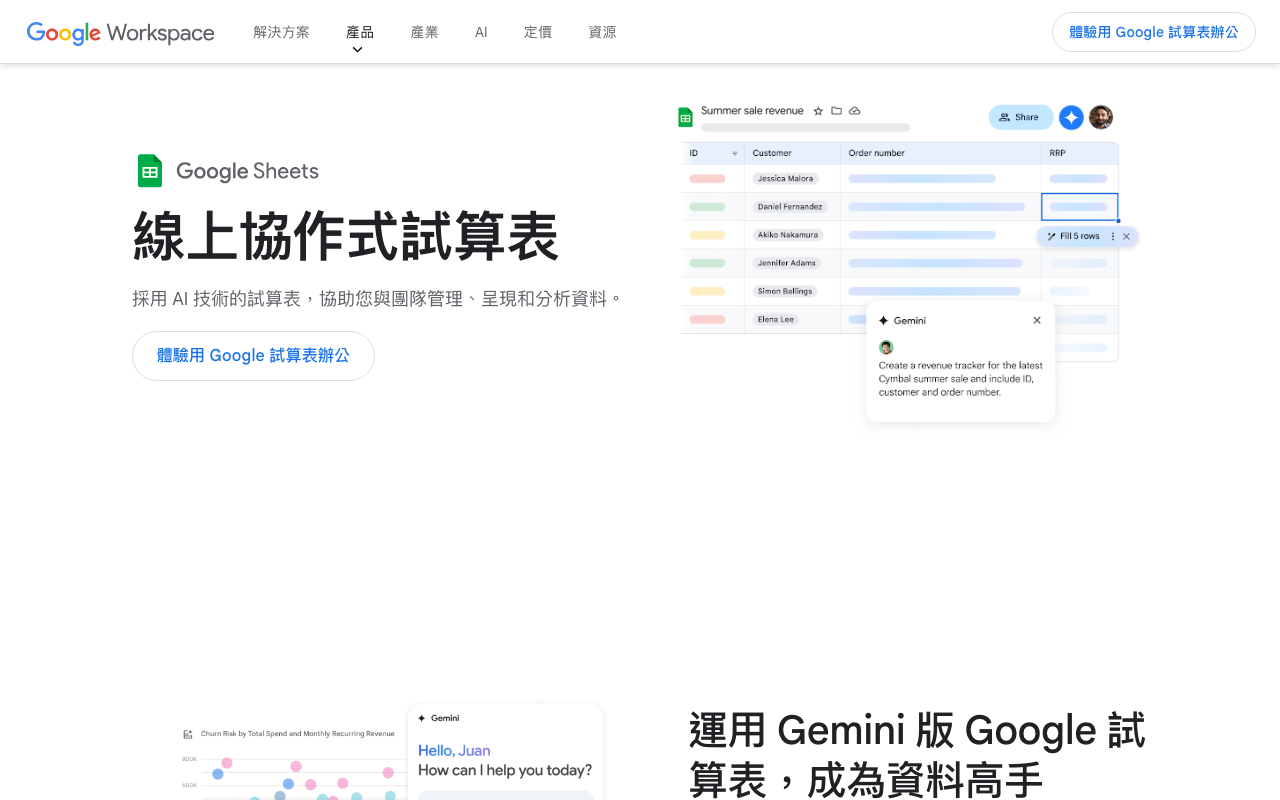This screenshot has height=800, width=1280.
Task: Click the Elena Lee chip
Action: pos(776,319)
